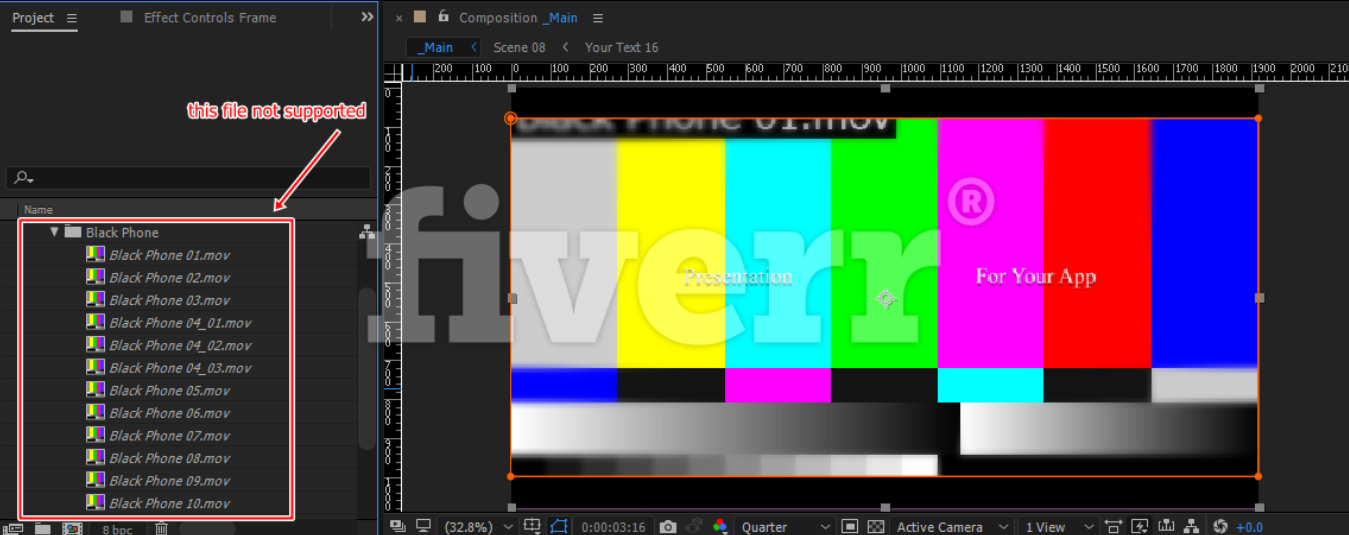Select Black Phone 06.mov
This screenshot has height=535, width=1349.
170,413
